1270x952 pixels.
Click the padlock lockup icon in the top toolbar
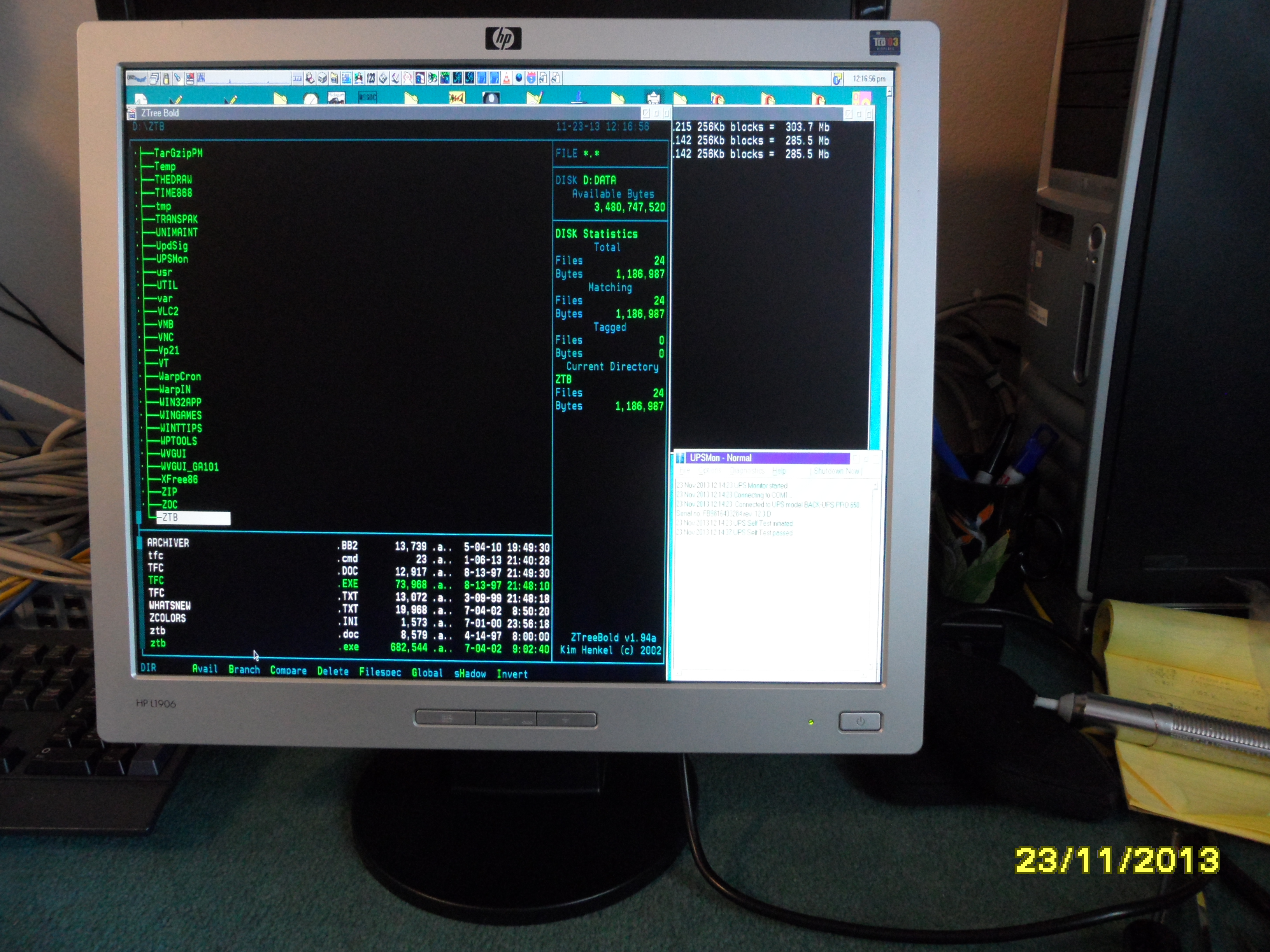coord(167,79)
